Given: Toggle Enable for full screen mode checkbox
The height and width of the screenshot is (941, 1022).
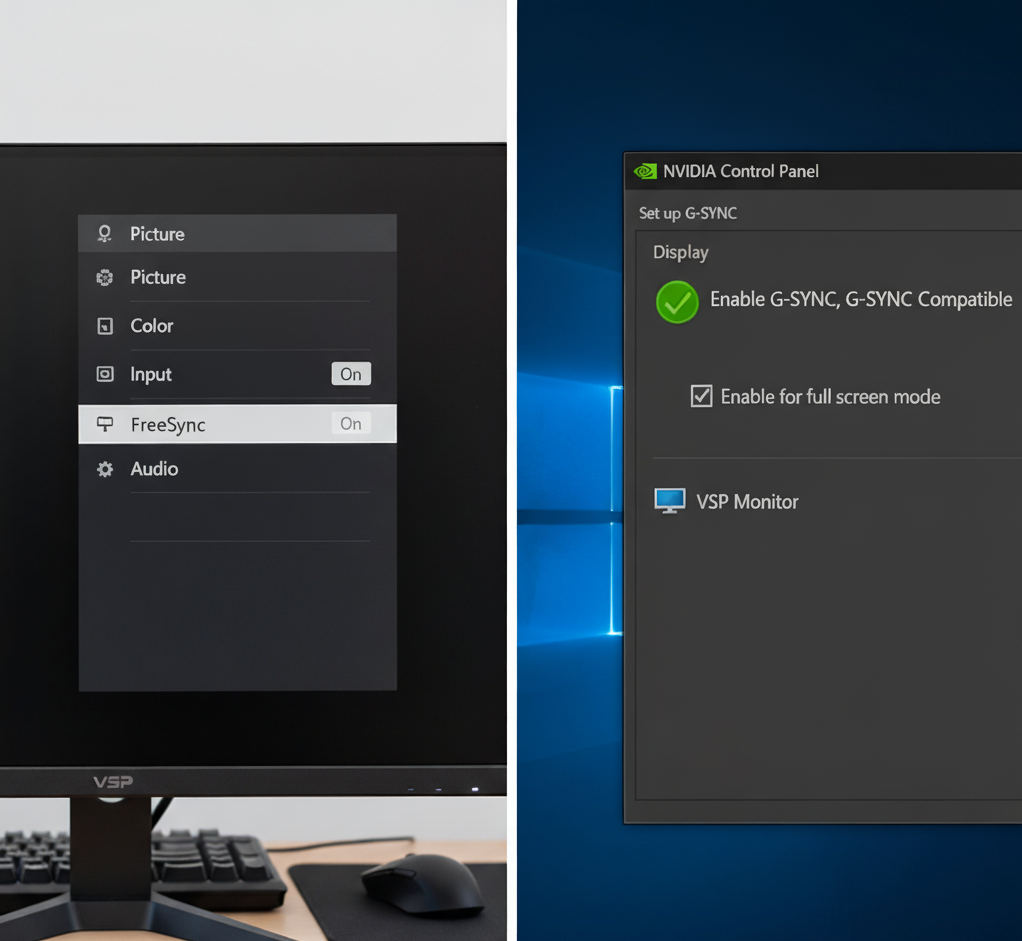Looking at the screenshot, I should tap(702, 396).
